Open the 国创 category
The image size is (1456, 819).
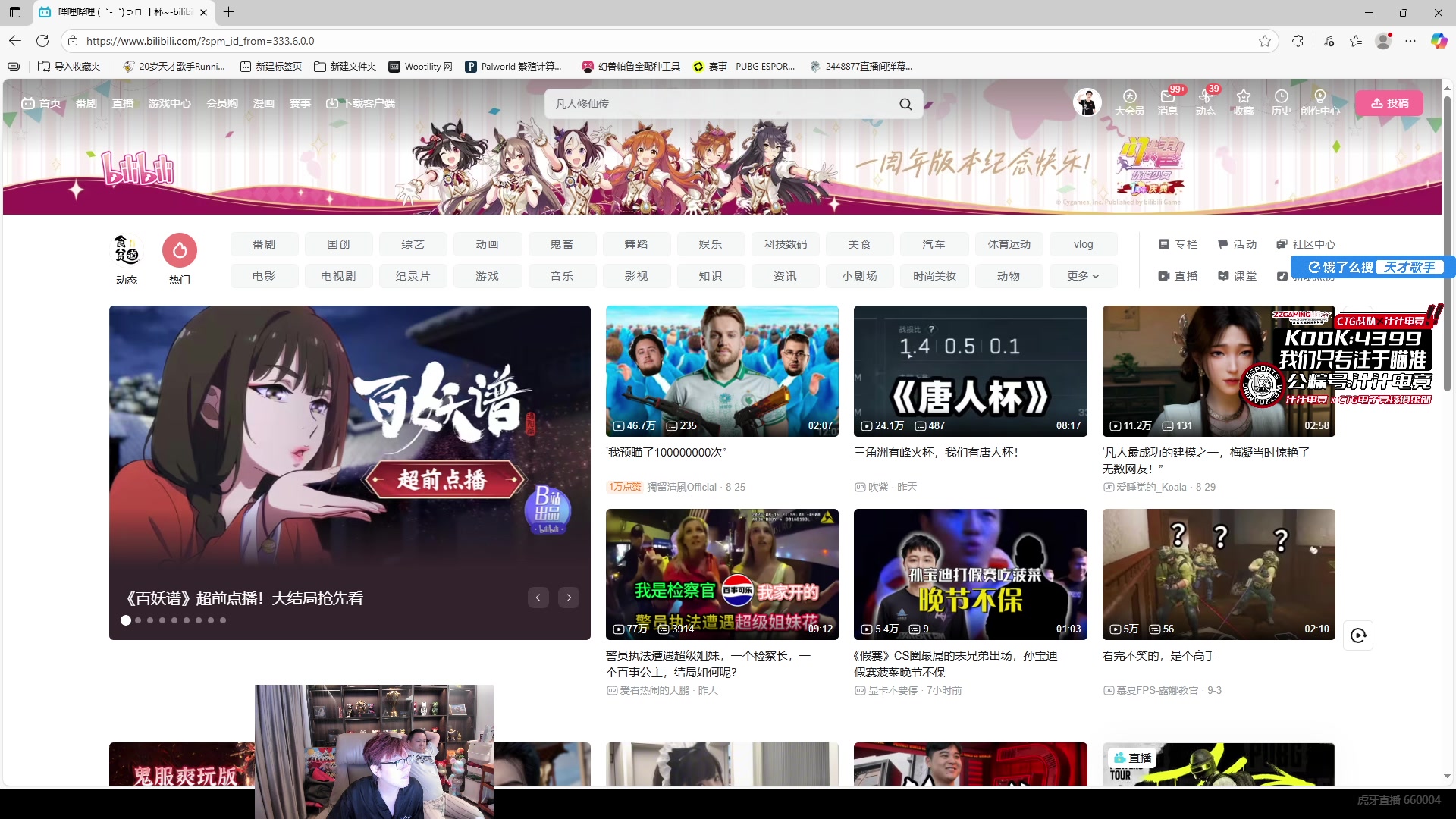[x=338, y=244]
